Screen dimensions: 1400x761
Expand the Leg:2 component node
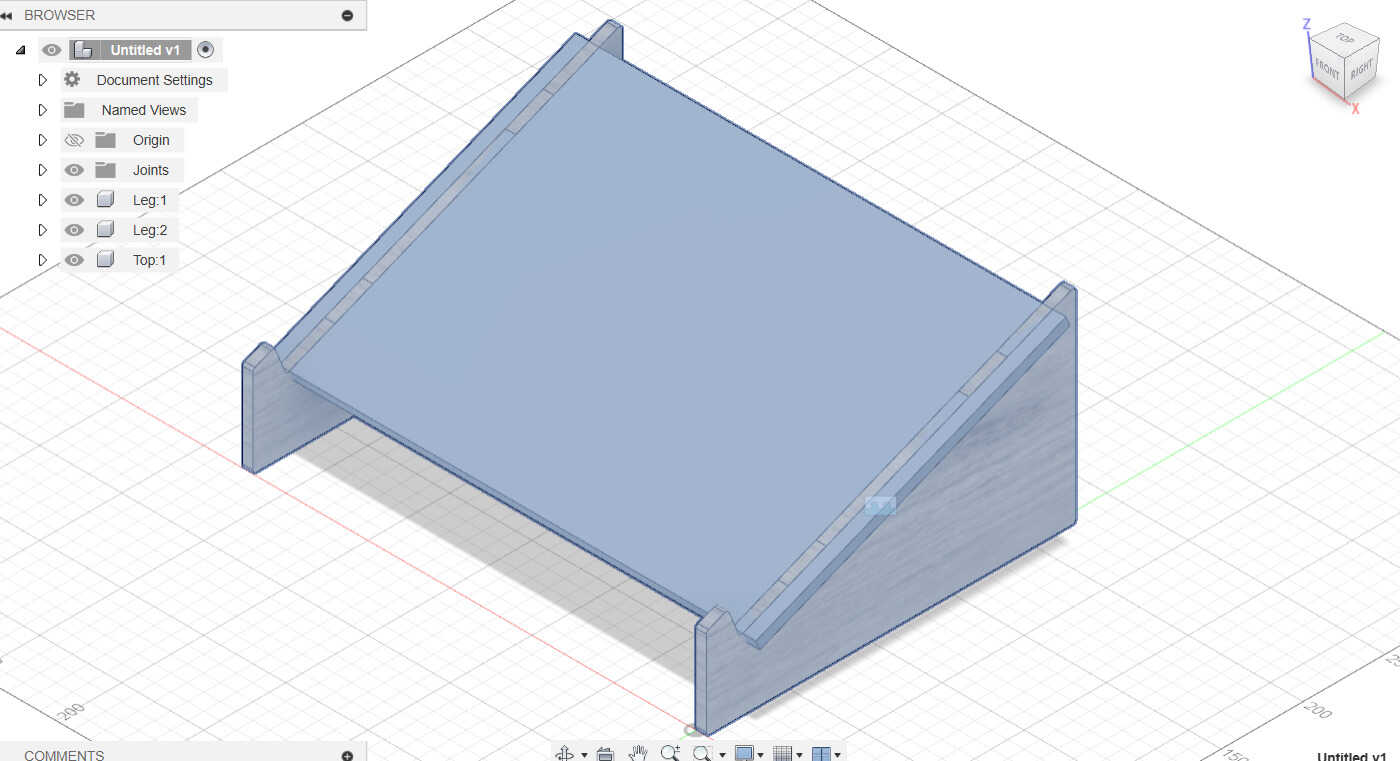[x=42, y=230]
